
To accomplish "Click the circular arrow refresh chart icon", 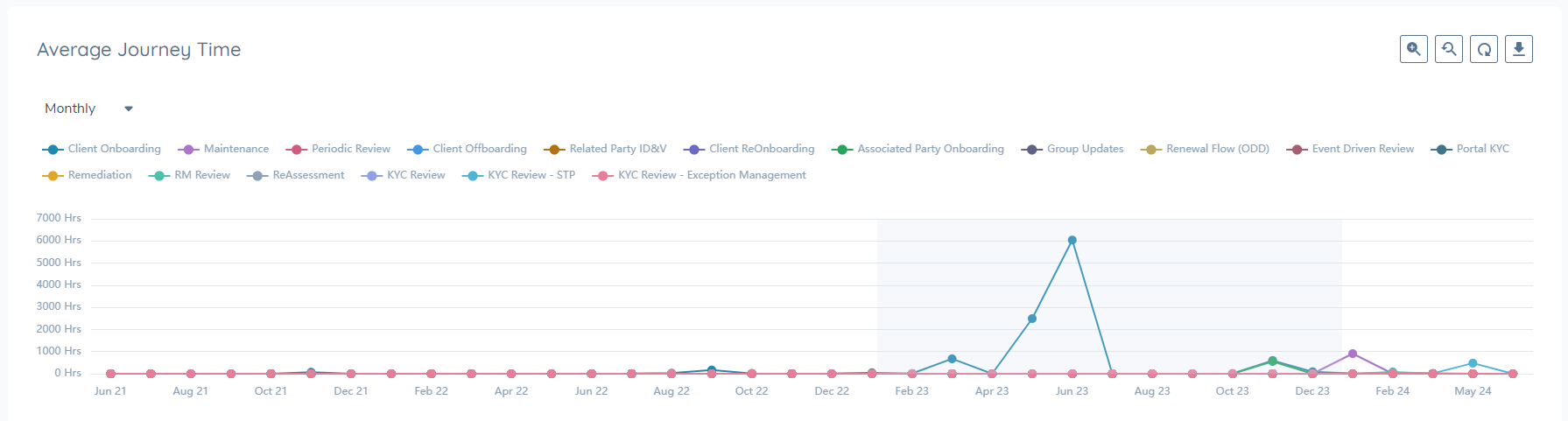I will click(x=1484, y=49).
